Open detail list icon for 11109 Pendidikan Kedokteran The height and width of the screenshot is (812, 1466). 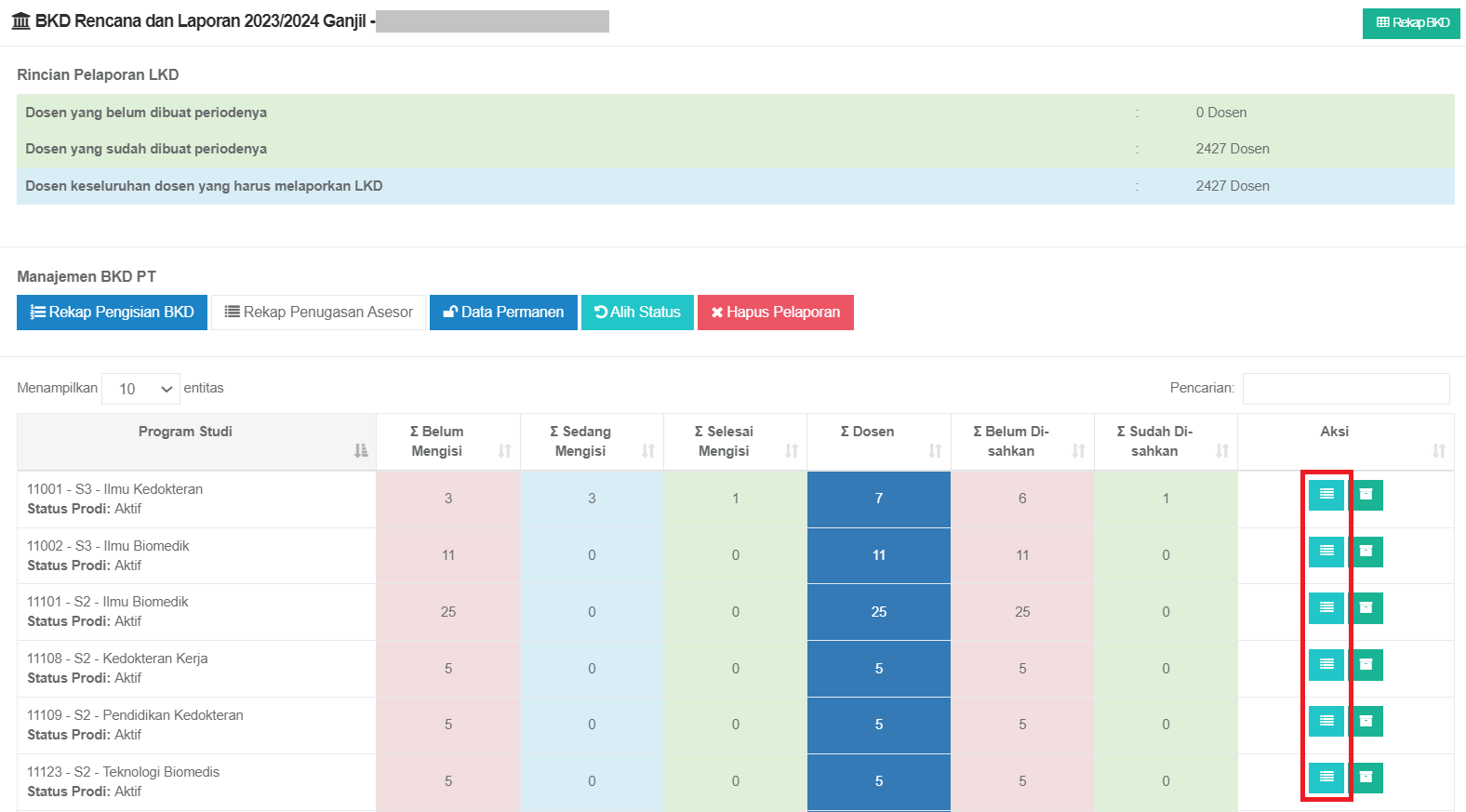click(x=1326, y=721)
